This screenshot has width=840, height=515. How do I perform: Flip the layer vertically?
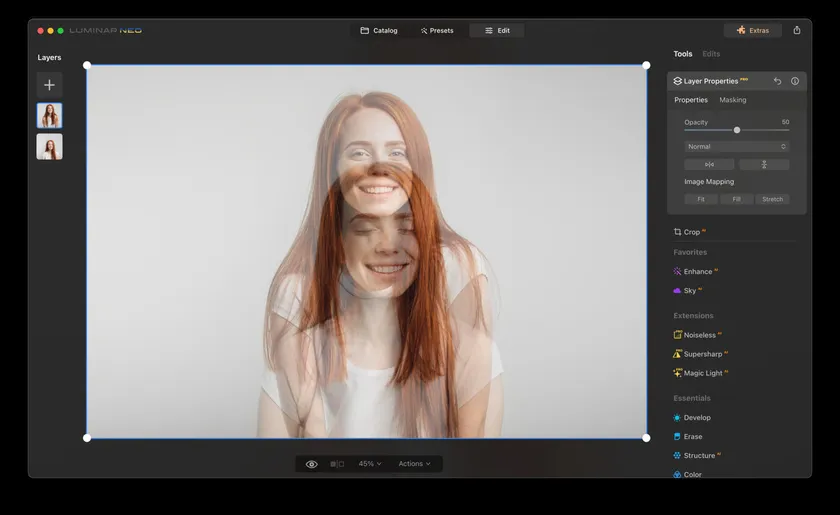pyautogui.click(x=764, y=164)
